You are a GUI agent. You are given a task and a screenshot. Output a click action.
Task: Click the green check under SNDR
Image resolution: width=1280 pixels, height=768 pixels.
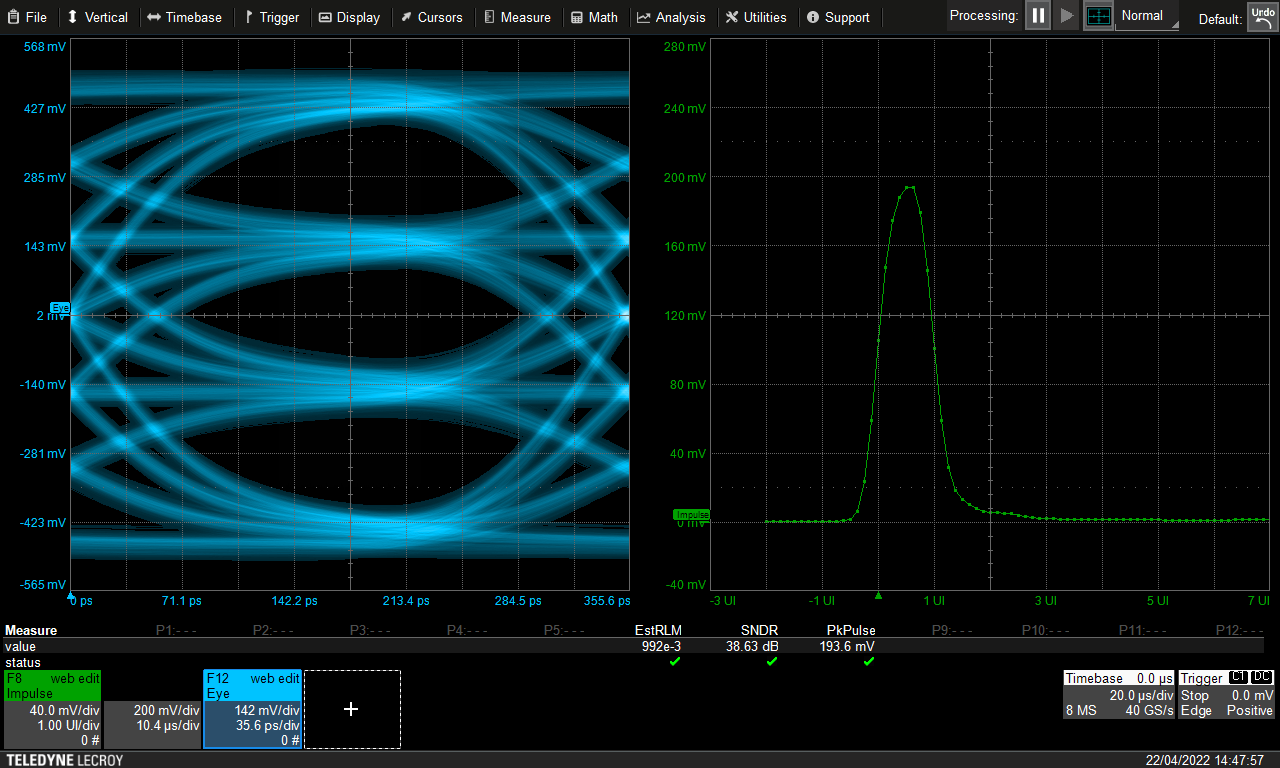tap(771, 662)
